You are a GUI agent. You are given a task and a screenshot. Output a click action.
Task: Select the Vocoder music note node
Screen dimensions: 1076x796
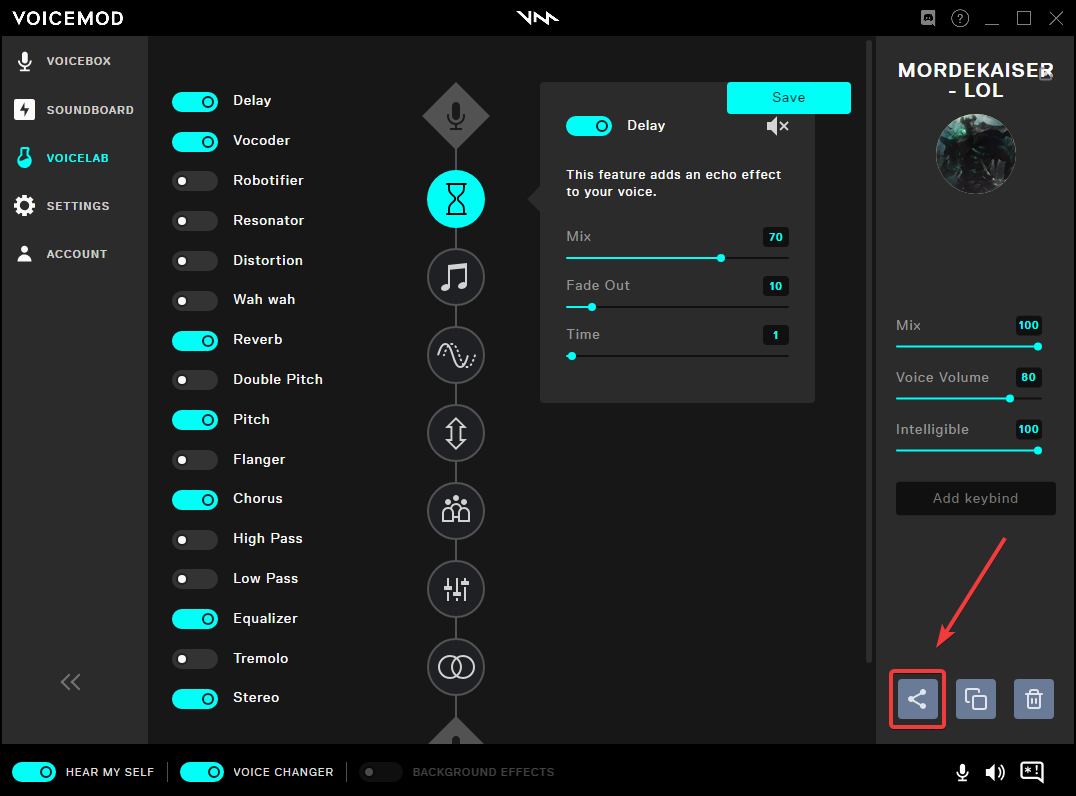456,277
